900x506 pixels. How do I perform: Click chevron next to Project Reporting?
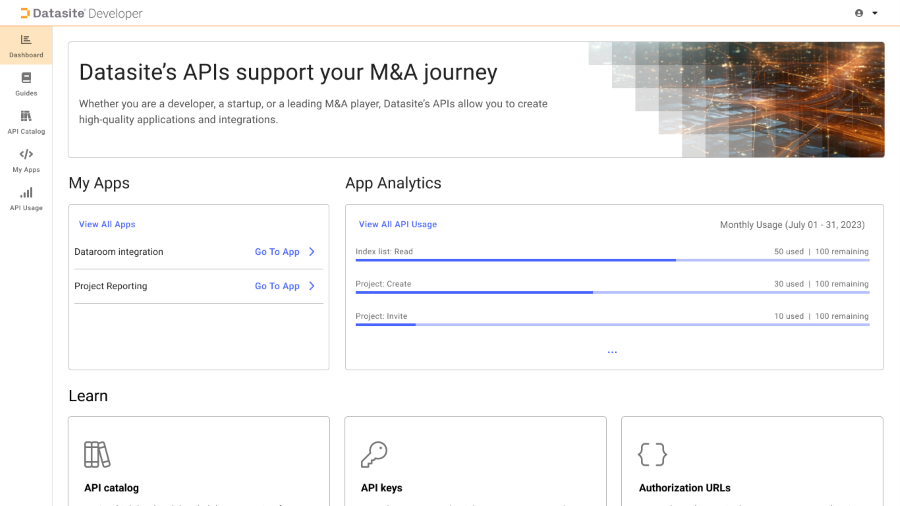pos(312,286)
